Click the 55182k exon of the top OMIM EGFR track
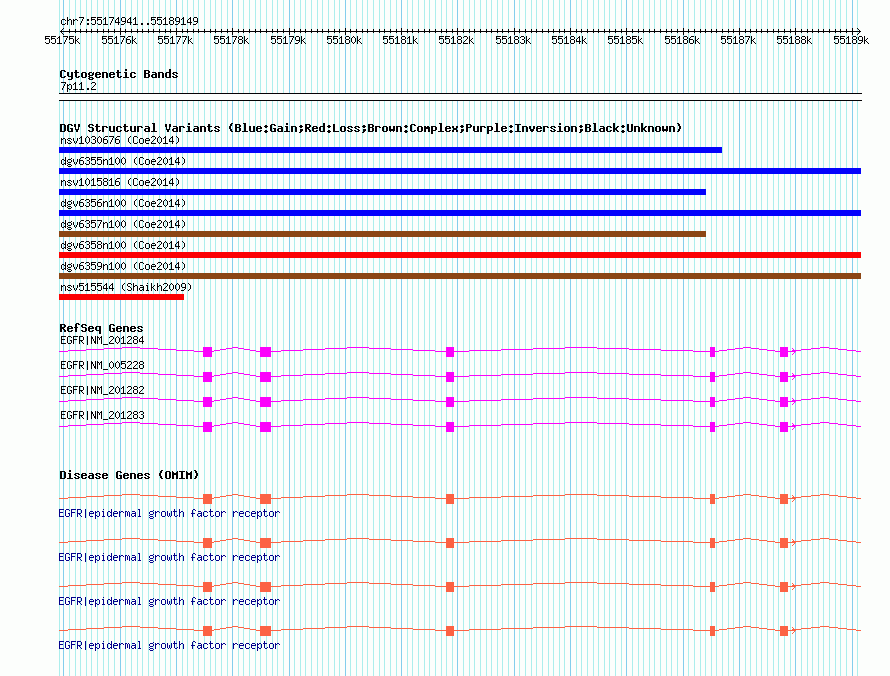This screenshot has height=676, width=890. coord(450,499)
